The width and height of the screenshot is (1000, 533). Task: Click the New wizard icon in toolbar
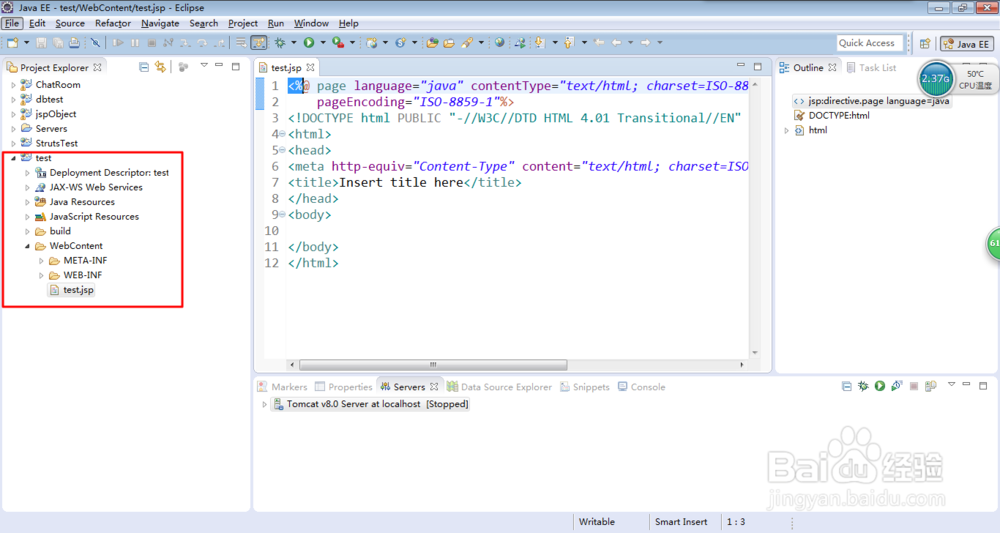[12, 43]
